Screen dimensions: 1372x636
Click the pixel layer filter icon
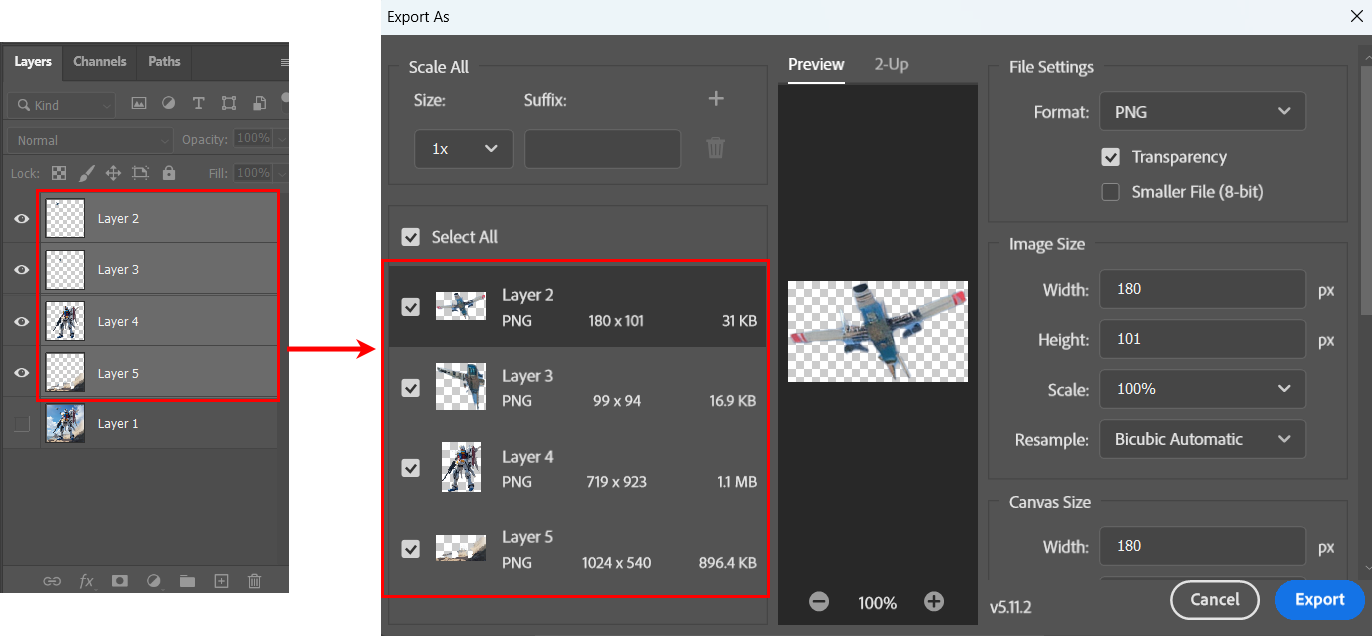click(x=139, y=104)
